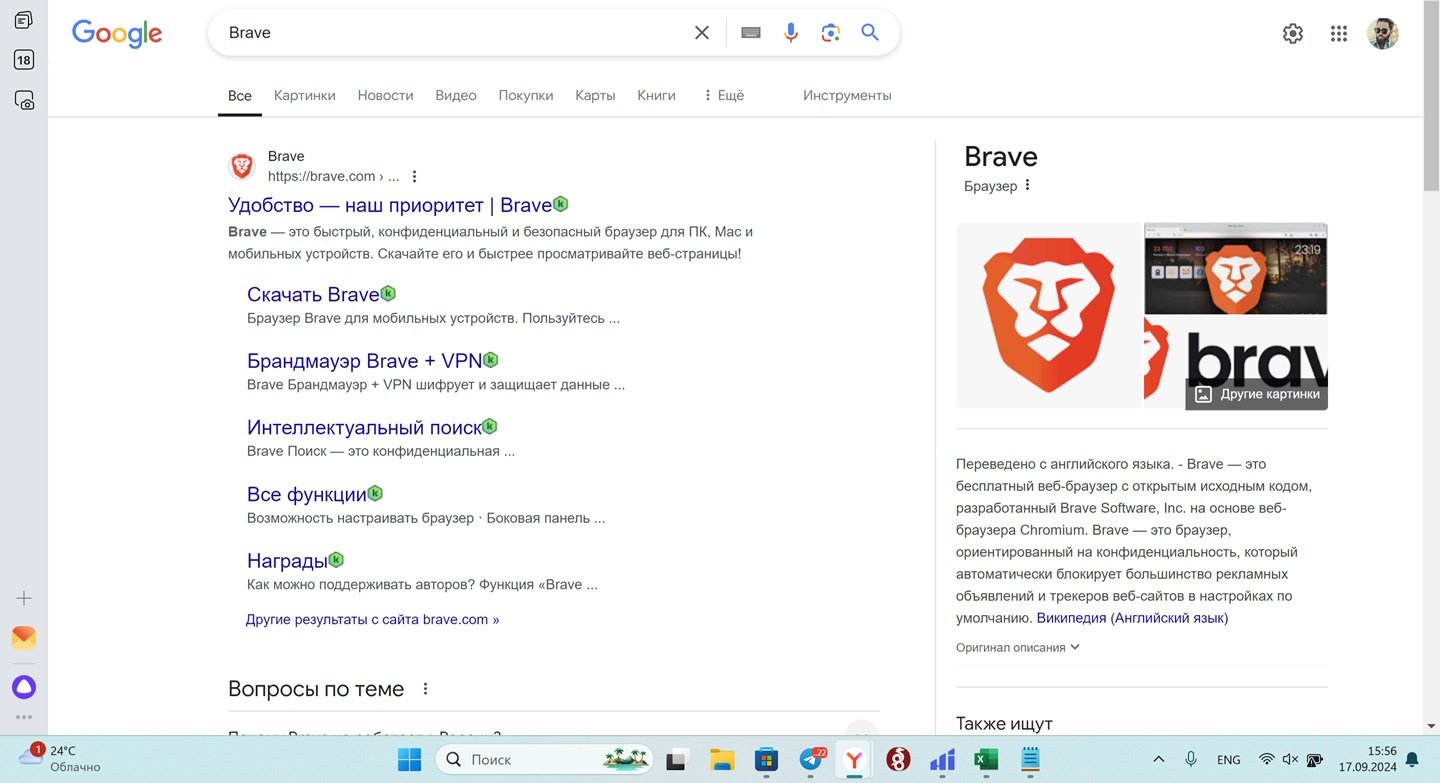
Task: Open the Награды link
Action: 287,561
